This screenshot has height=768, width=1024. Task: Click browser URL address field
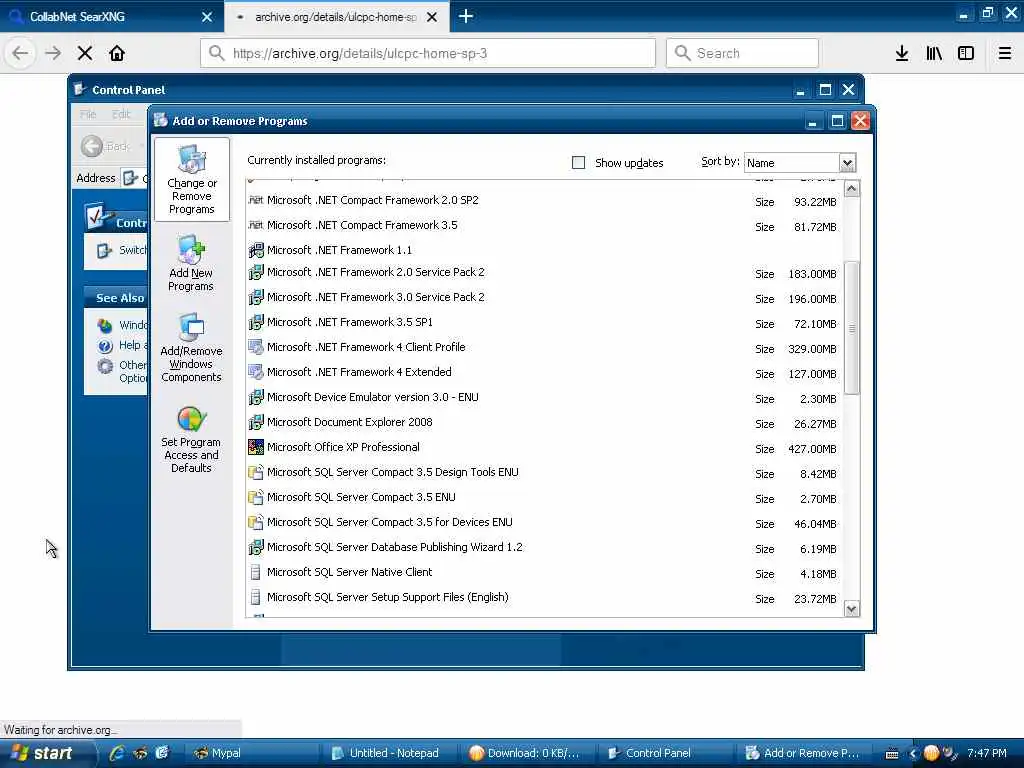(428, 53)
